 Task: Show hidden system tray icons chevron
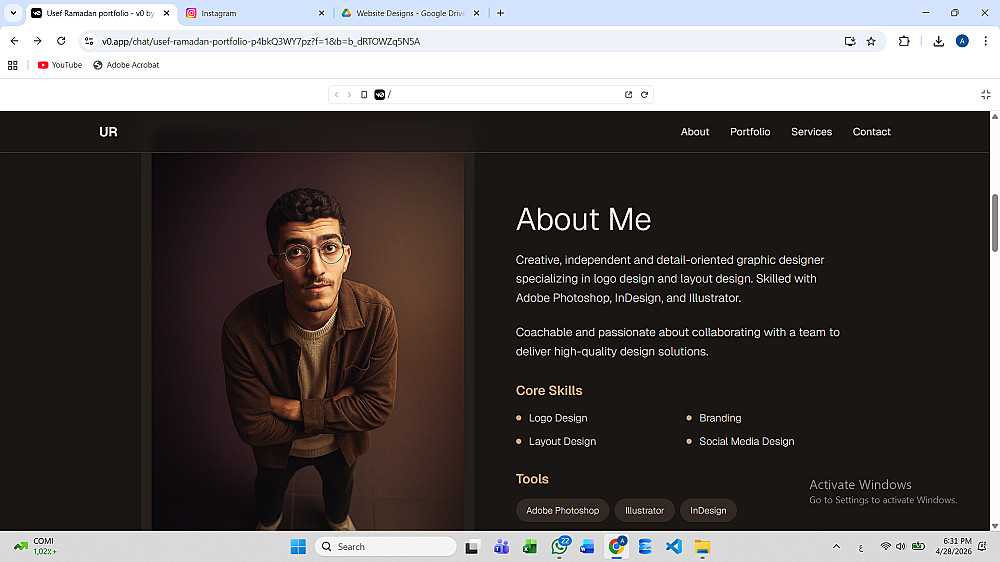pyautogui.click(x=836, y=547)
